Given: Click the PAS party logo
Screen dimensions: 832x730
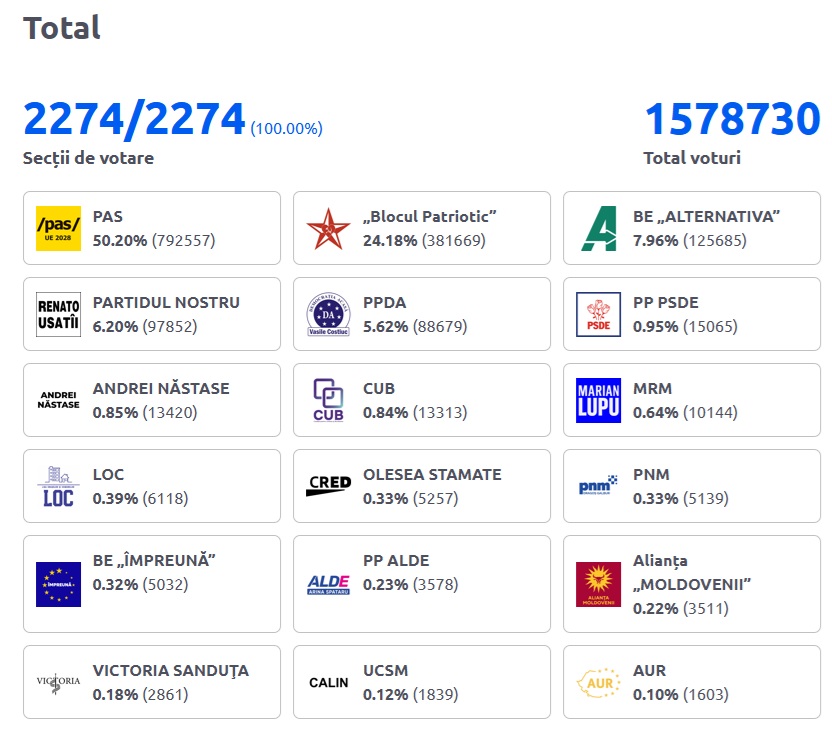Looking at the screenshot, I should click(x=58, y=228).
